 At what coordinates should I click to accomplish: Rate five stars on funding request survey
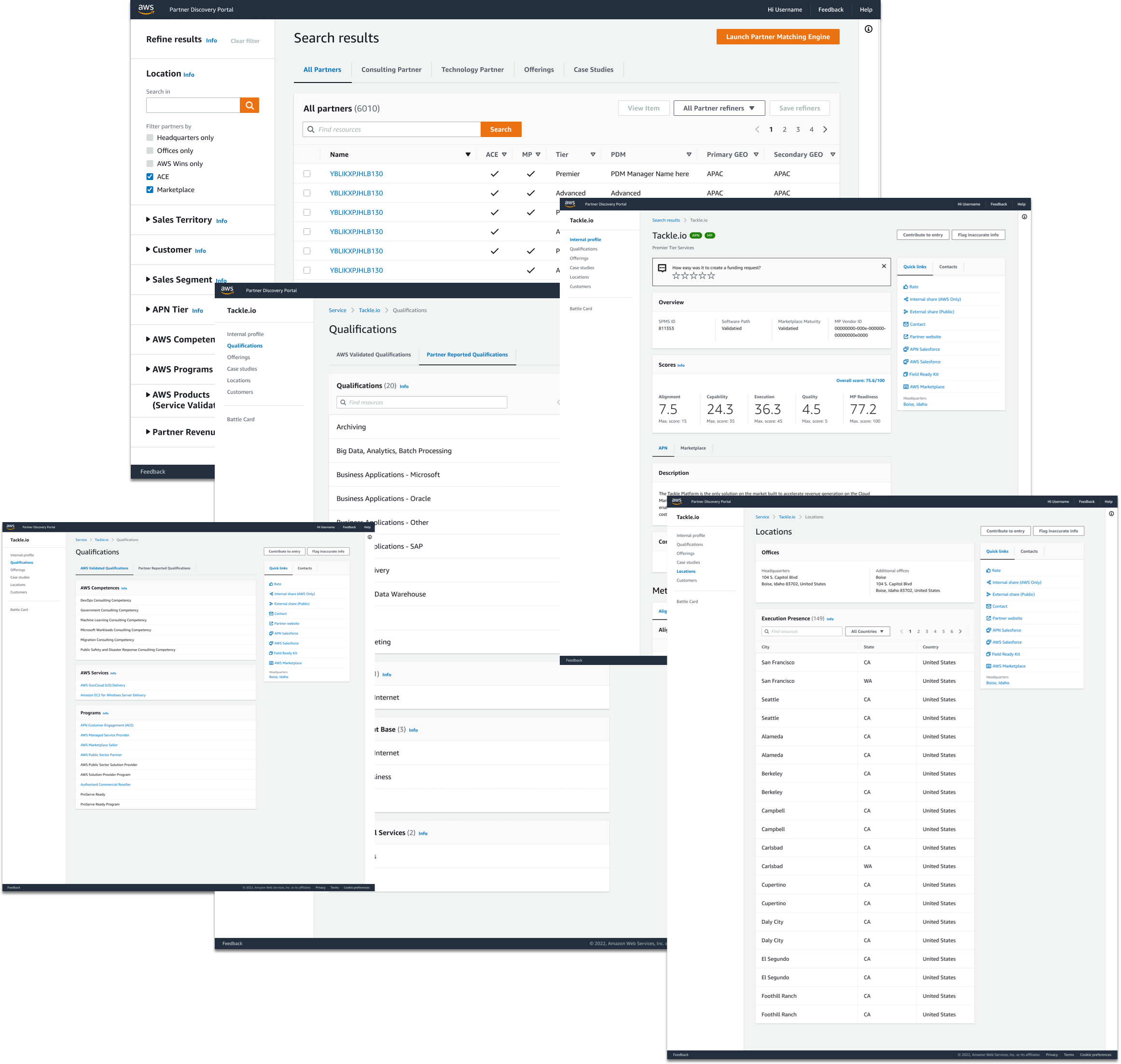tap(711, 276)
